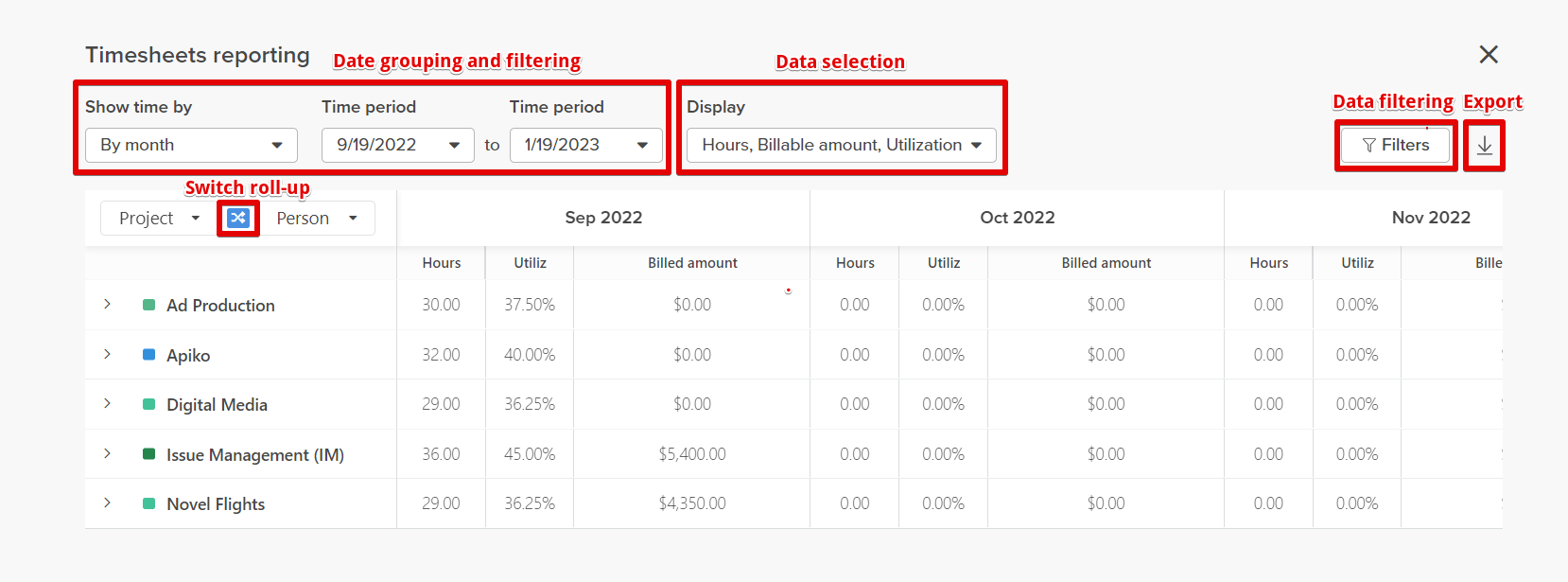Click Apiko's blue color square

point(147,355)
